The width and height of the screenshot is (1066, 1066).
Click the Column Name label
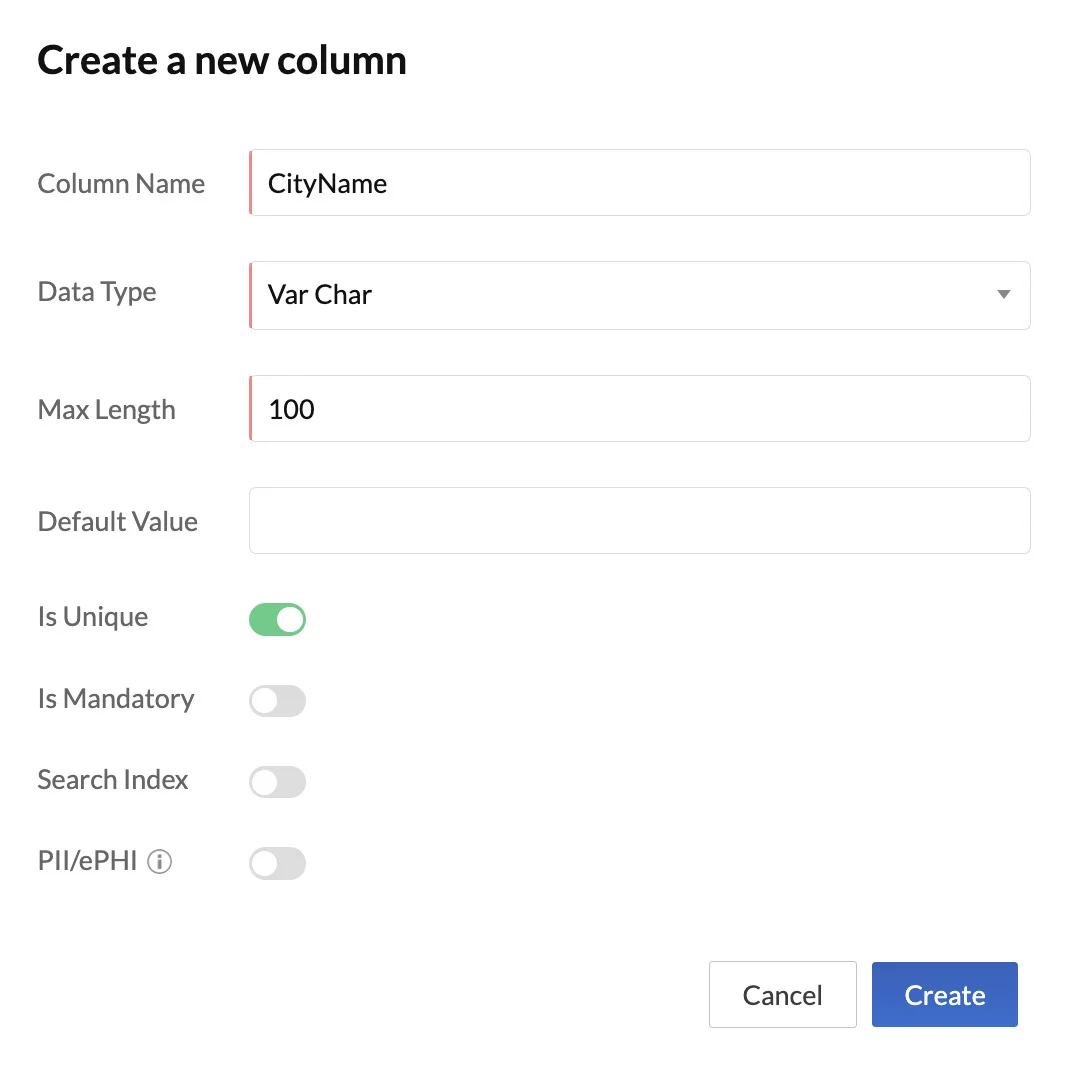click(121, 184)
